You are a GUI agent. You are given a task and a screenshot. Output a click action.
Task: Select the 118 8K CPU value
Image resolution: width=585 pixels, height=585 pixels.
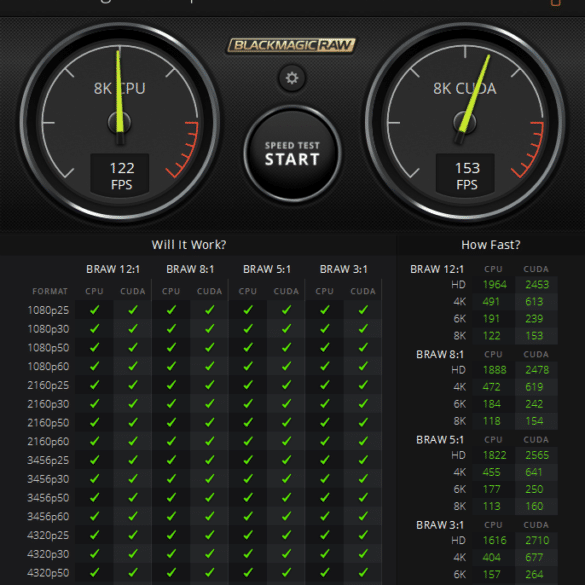click(x=491, y=421)
